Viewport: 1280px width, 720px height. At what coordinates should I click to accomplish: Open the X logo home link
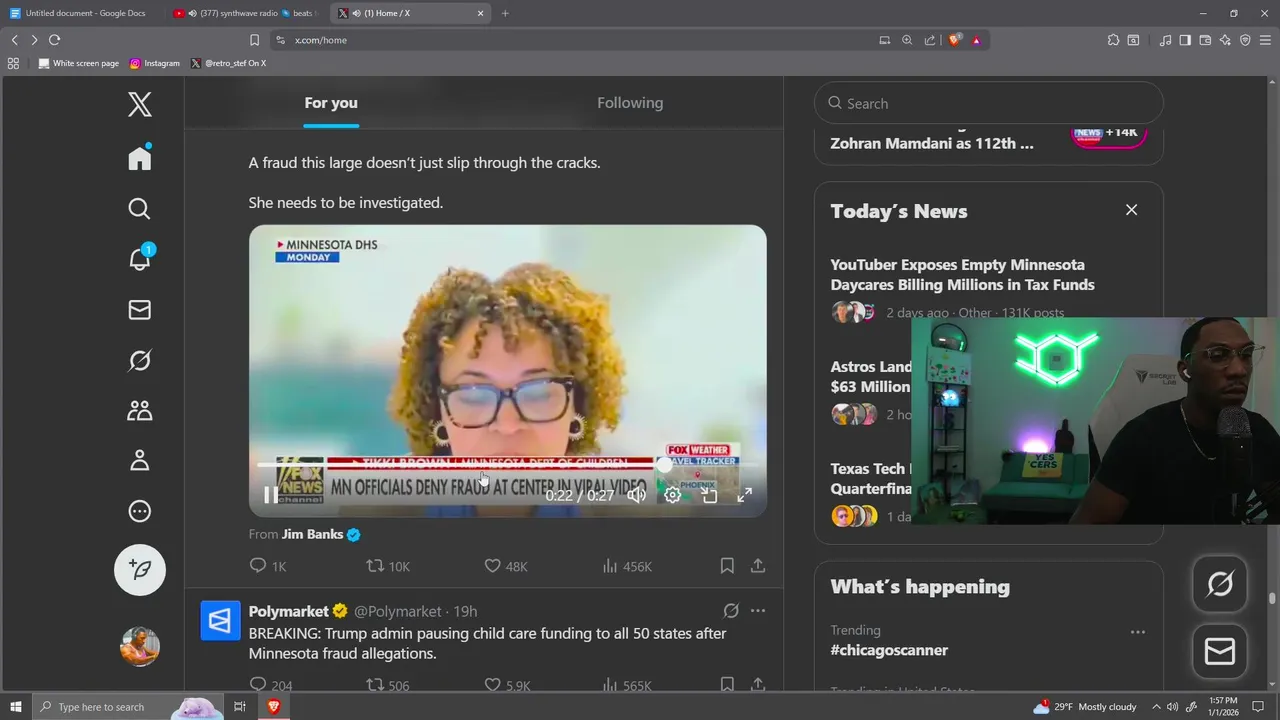(x=140, y=104)
